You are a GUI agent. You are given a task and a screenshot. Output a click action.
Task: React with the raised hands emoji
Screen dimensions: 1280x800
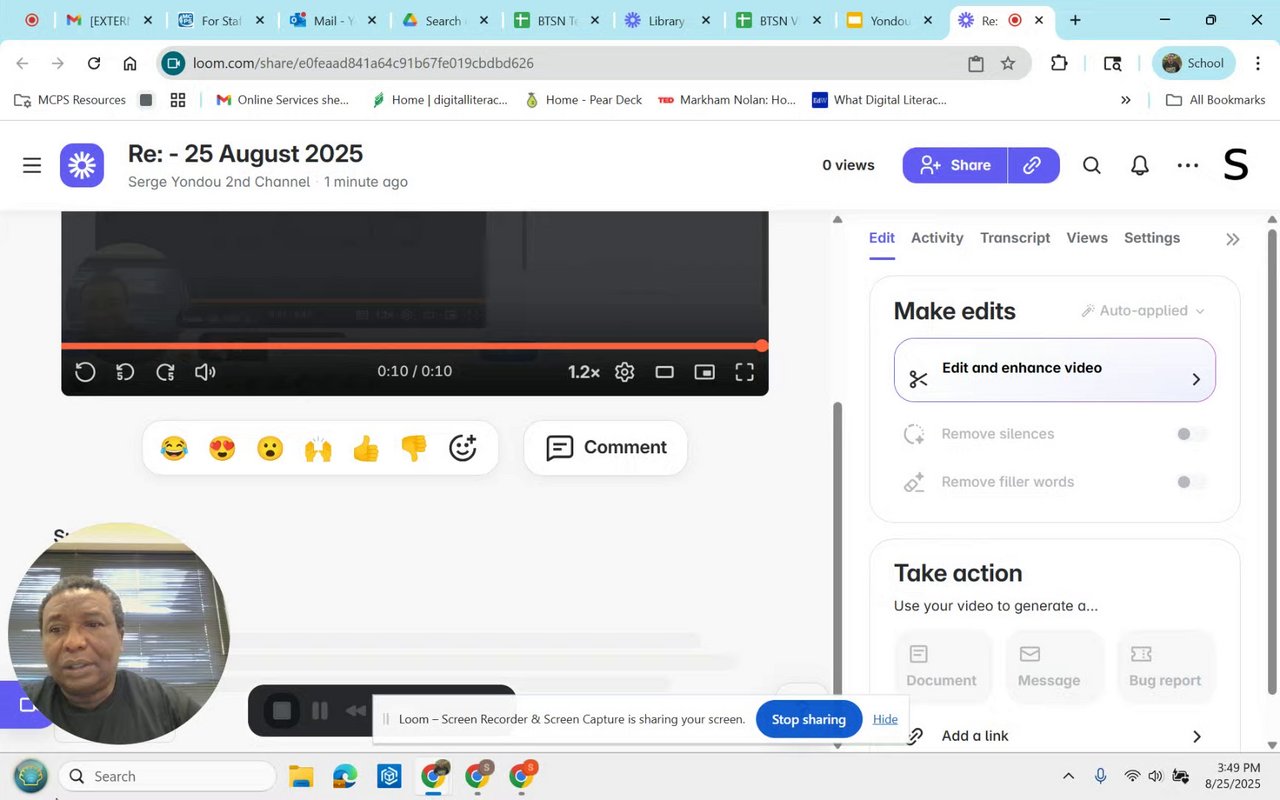(318, 448)
